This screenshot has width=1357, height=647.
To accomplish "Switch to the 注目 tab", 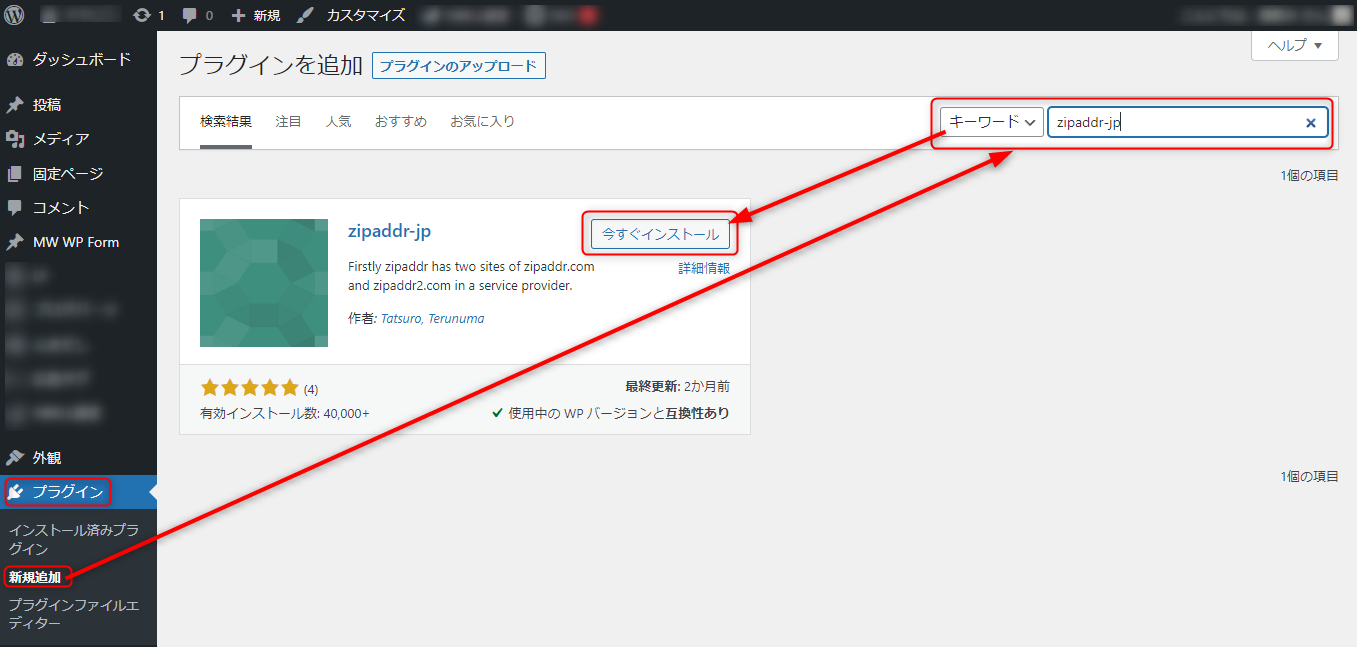I will (288, 120).
